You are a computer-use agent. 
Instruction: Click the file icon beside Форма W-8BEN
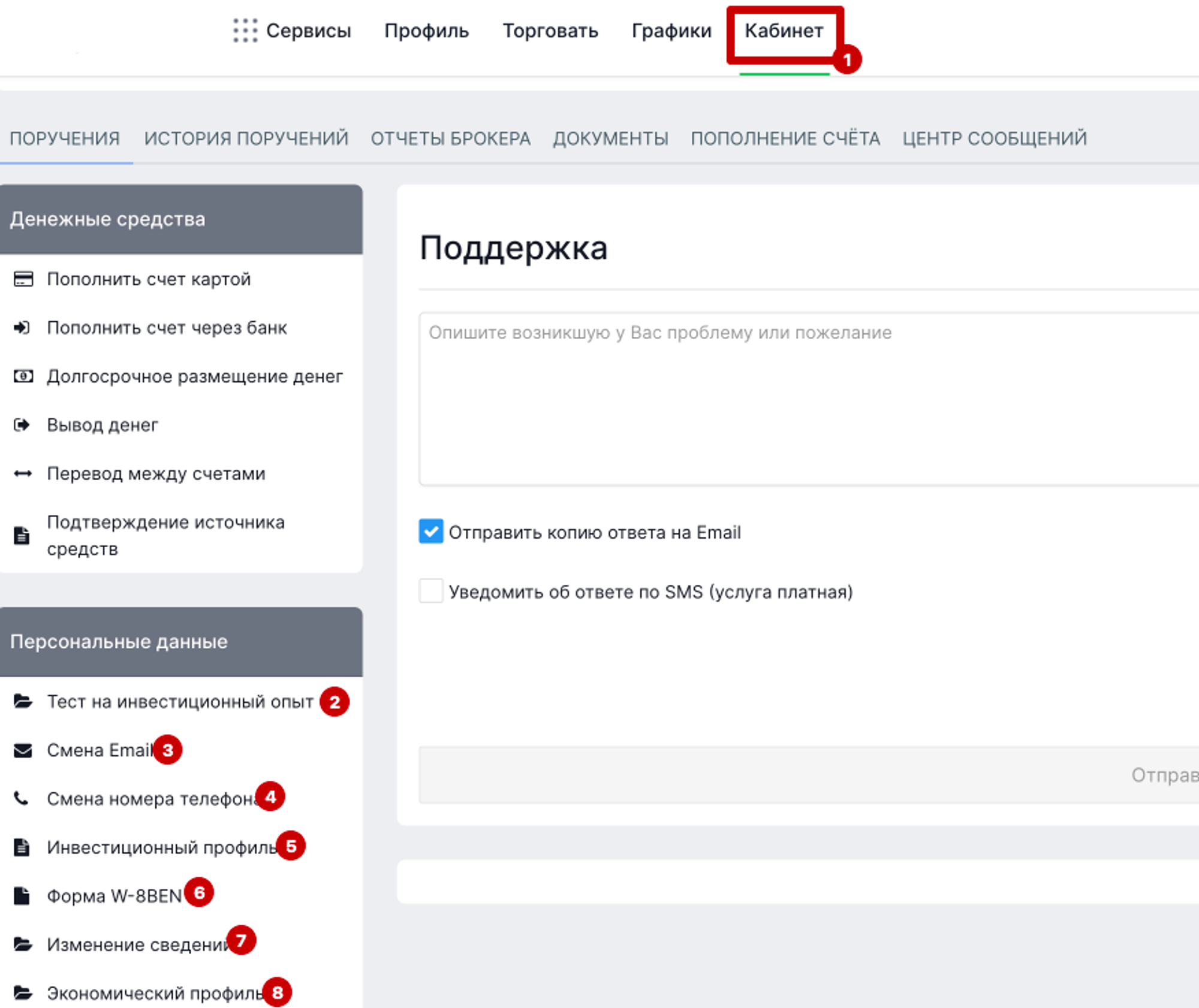(22, 895)
